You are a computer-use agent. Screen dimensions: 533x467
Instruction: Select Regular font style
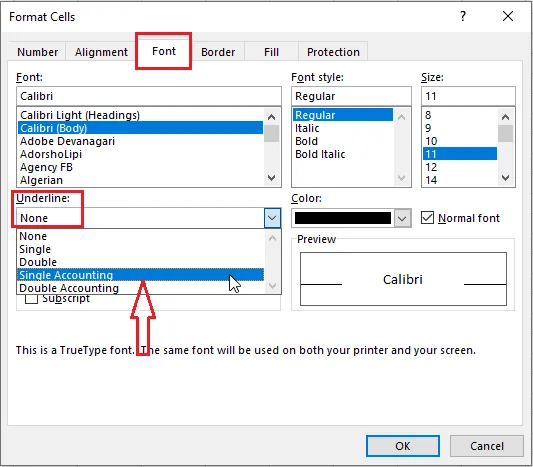coord(343,115)
